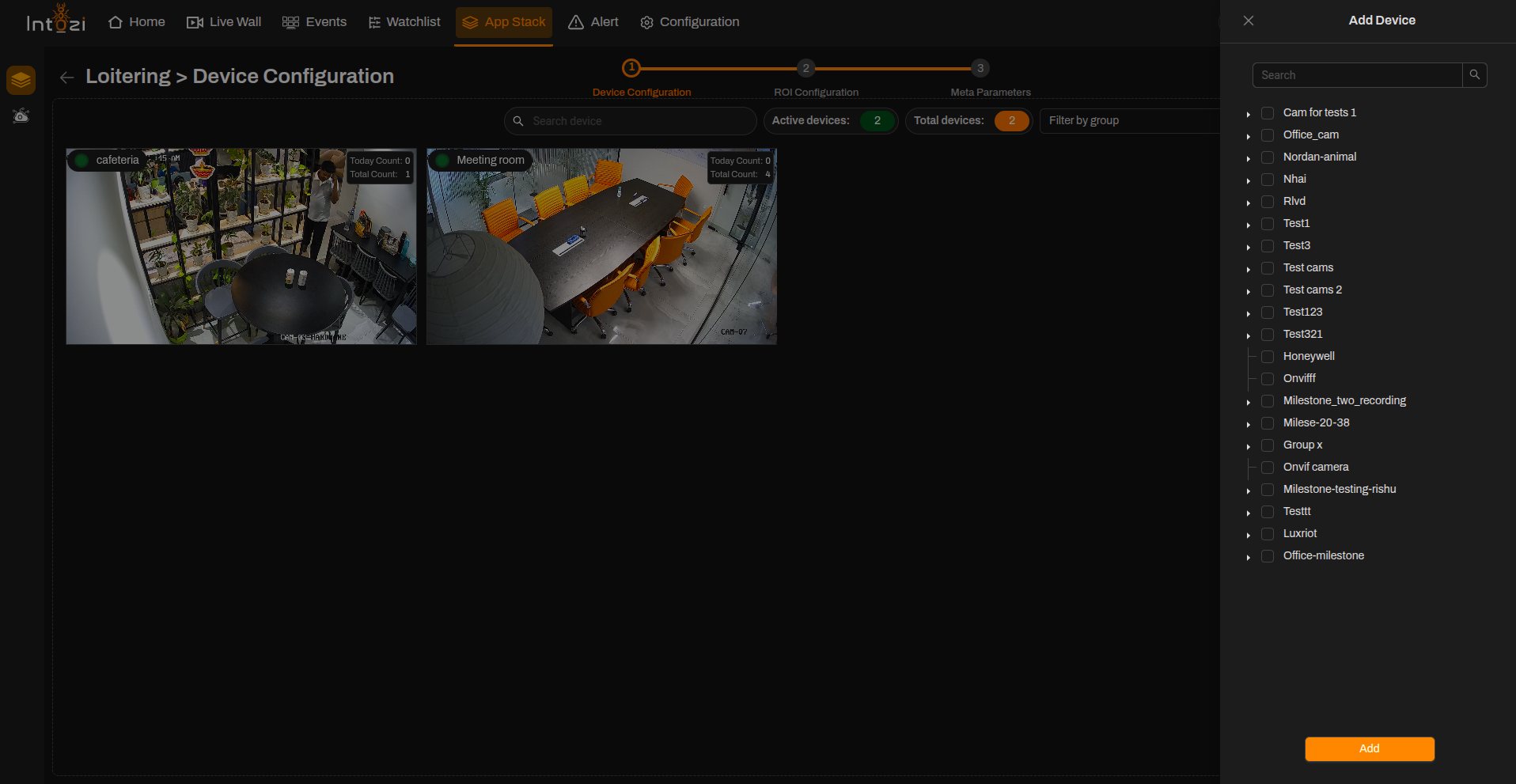Screen dimensions: 1516x784
Task: Go back using the left arrow
Action: click(x=67, y=77)
